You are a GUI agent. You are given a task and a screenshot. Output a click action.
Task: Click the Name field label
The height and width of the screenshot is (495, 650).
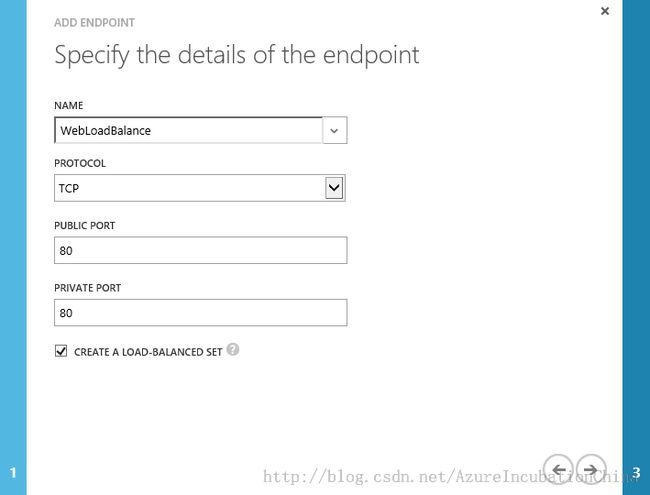tap(69, 105)
